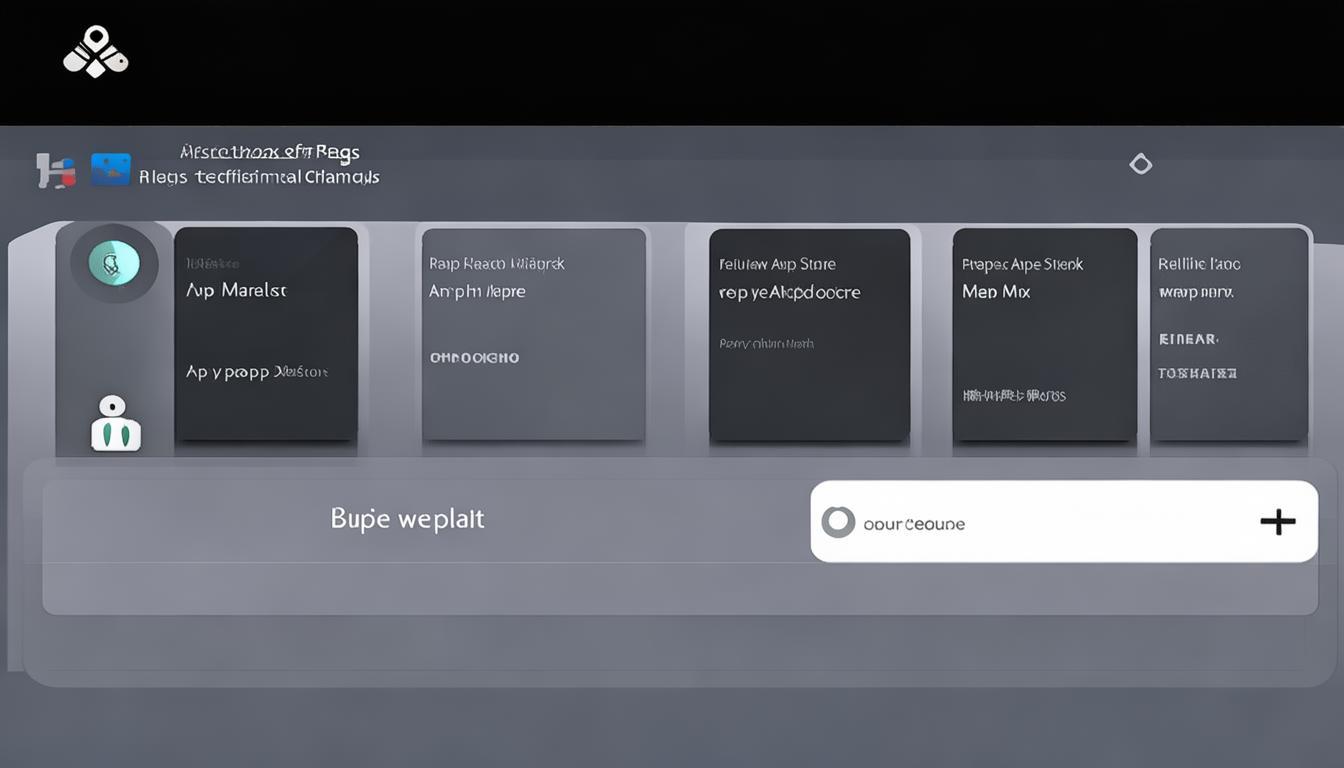The width and height of the screenshot is (1344, 768).
Task: Open the blue square icon in header
Action: (x=110, y=169)
